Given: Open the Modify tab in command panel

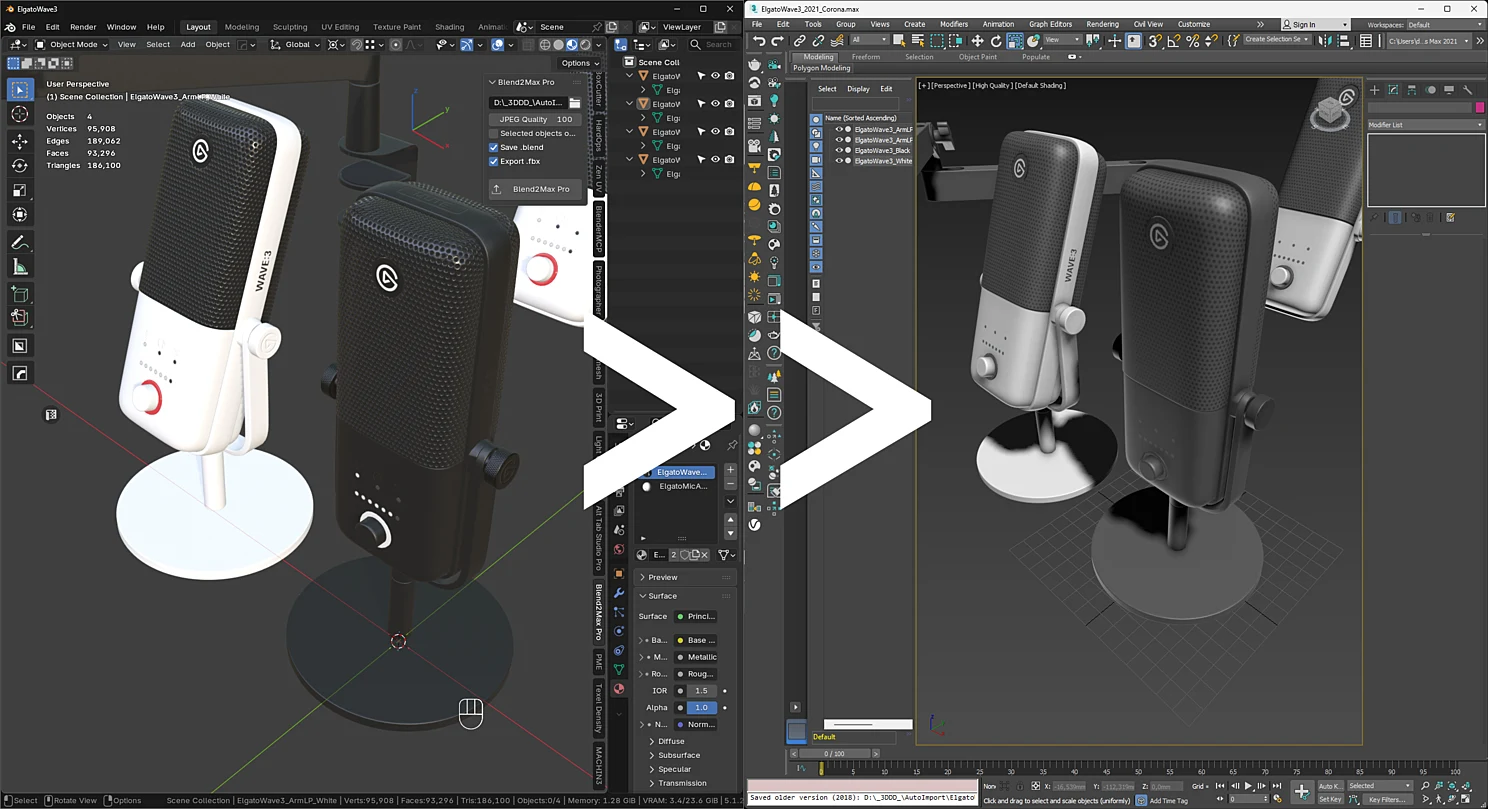Looking at the screenshot, I should coord(1393,90).
